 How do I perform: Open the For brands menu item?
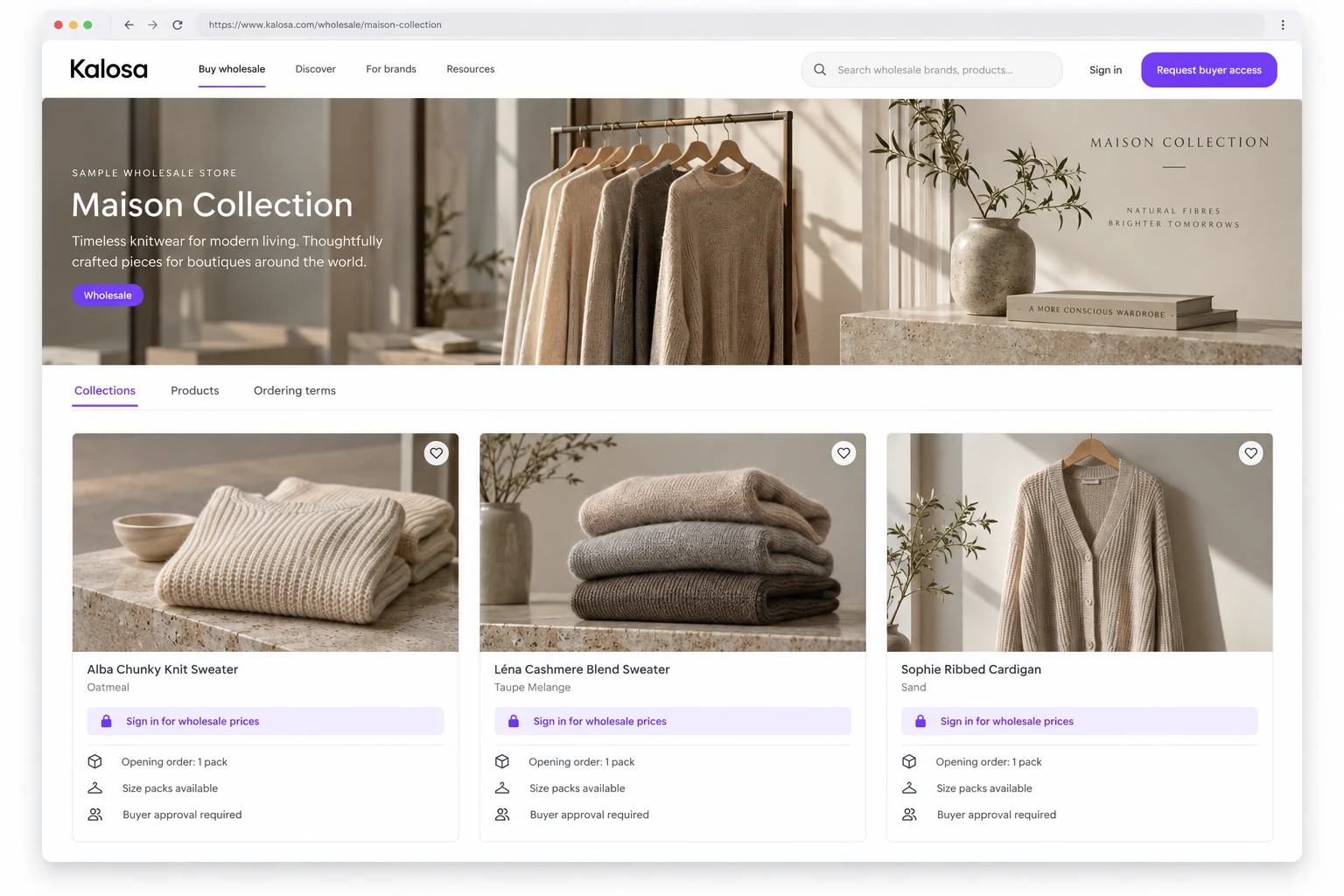(391, 69)
